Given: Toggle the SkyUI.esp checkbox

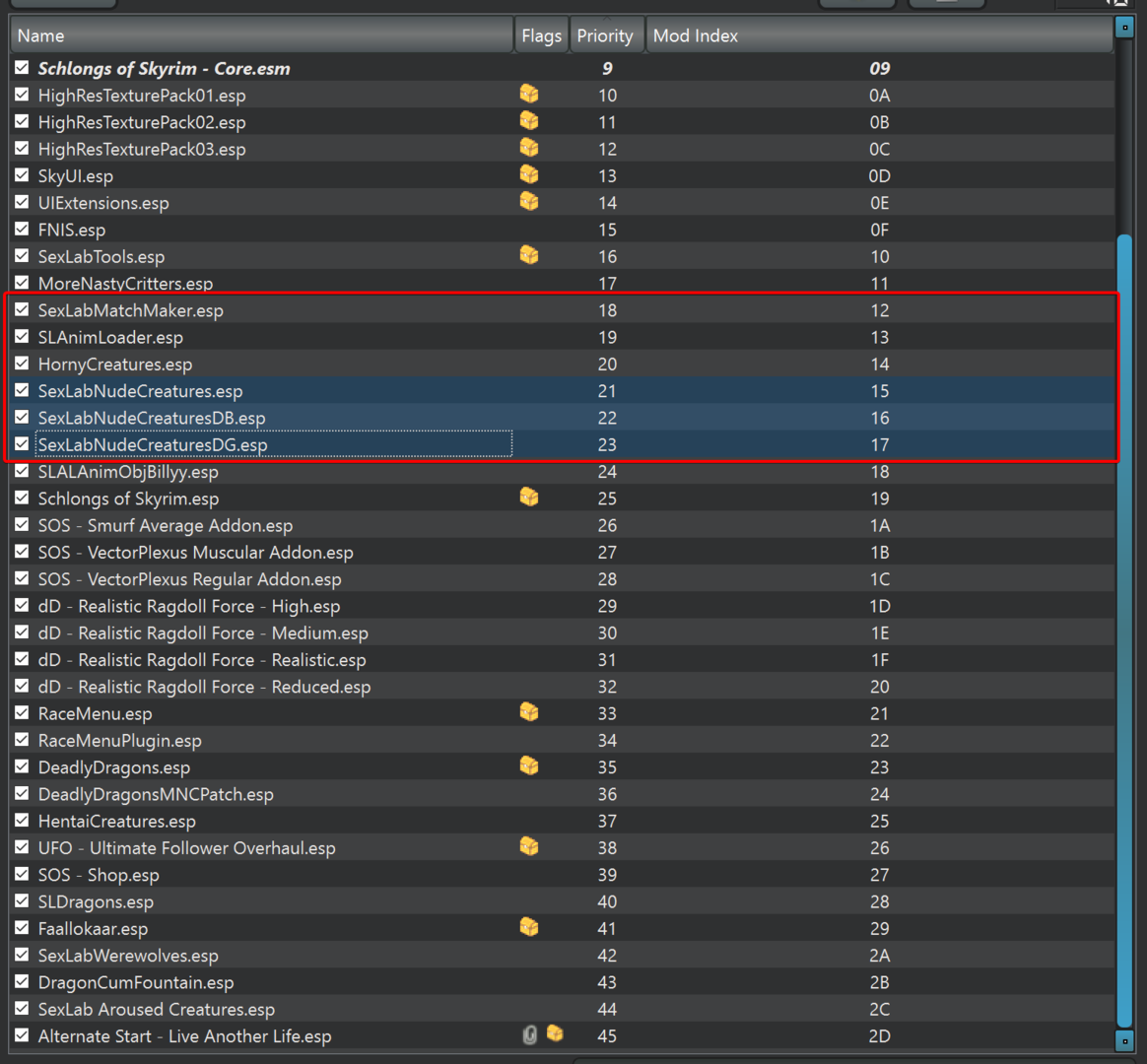Looking at the screenshot, I should 22,175.
